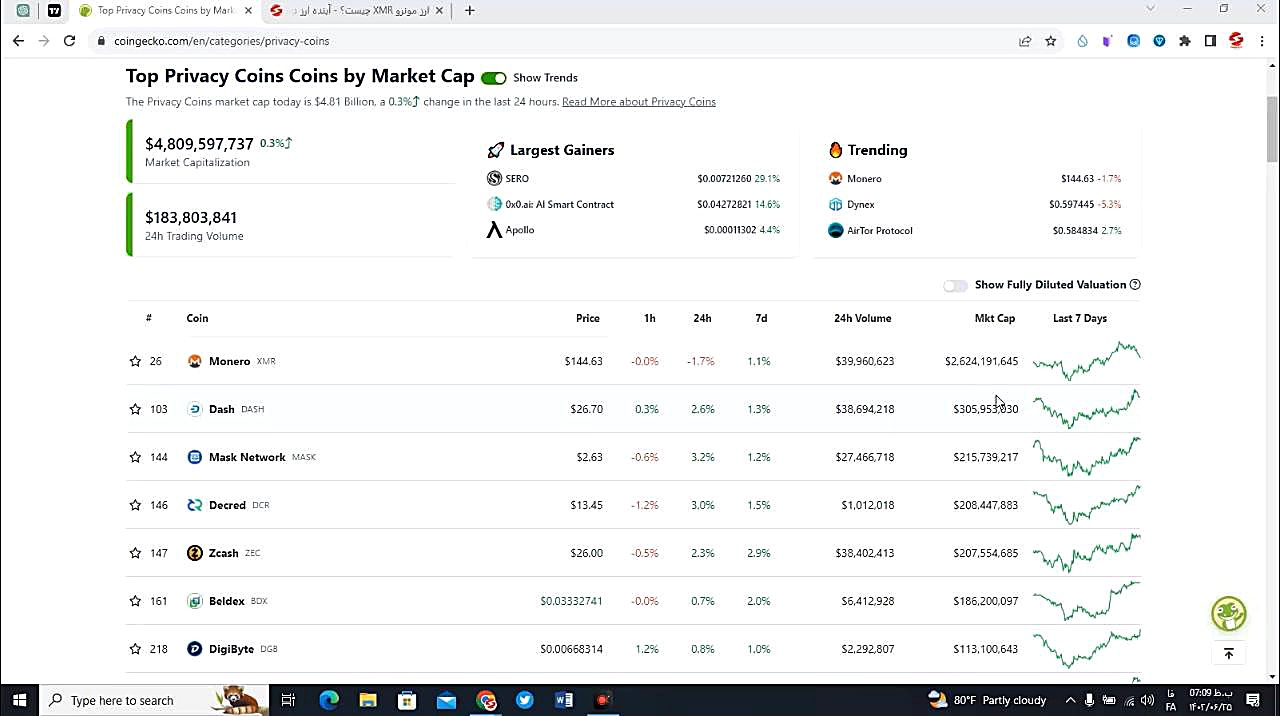This screenshot has height=716, width=1280.
Task: Open a new browser tab
Action: tap(470, 10)
